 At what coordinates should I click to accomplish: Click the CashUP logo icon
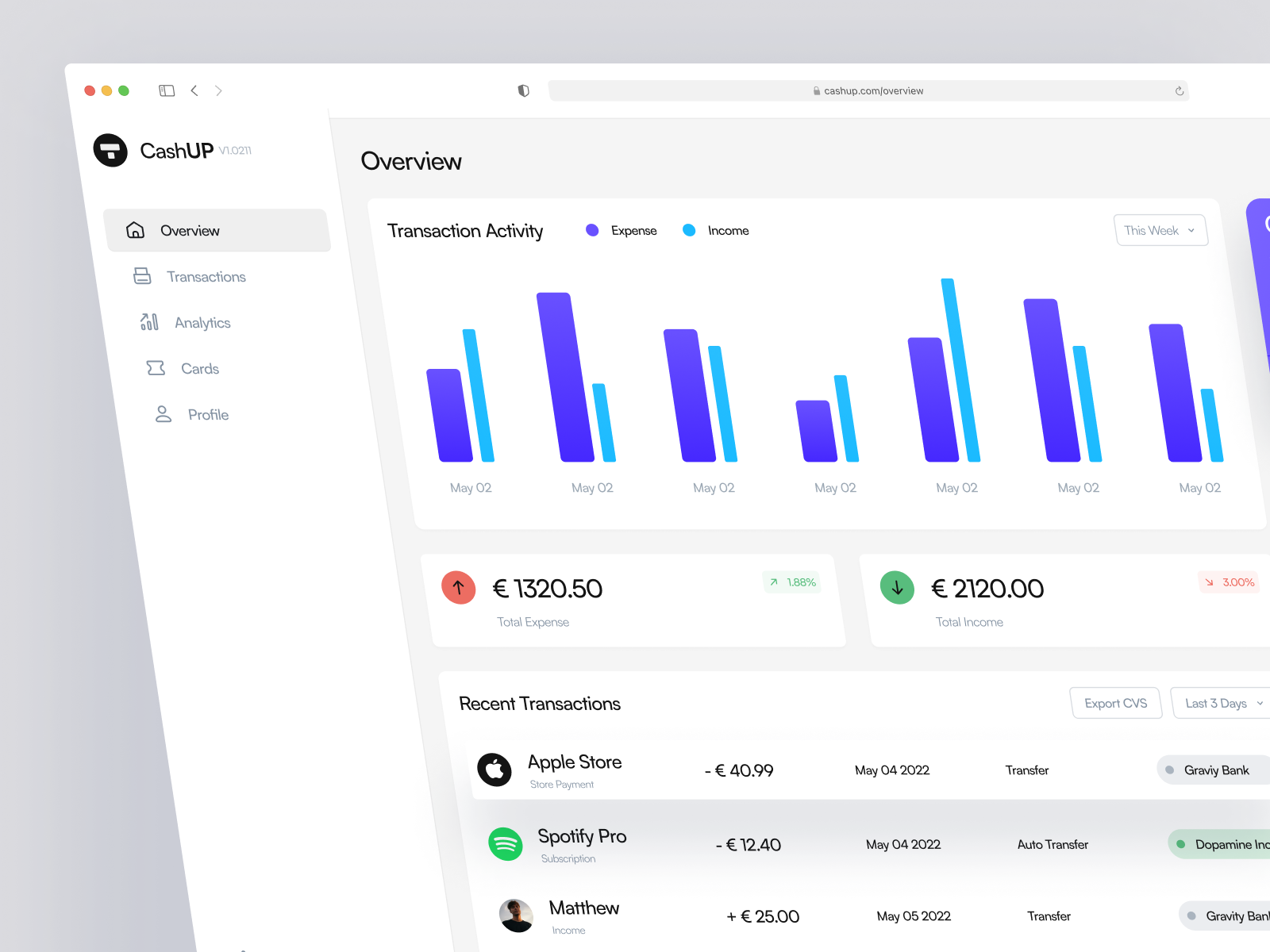110,151
